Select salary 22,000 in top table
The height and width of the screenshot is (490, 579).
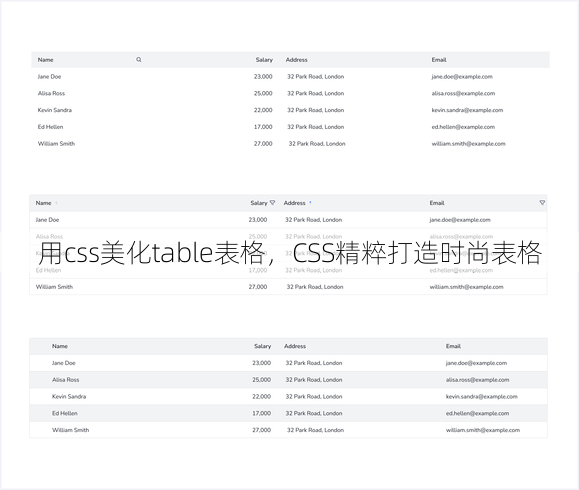point(263,110)
